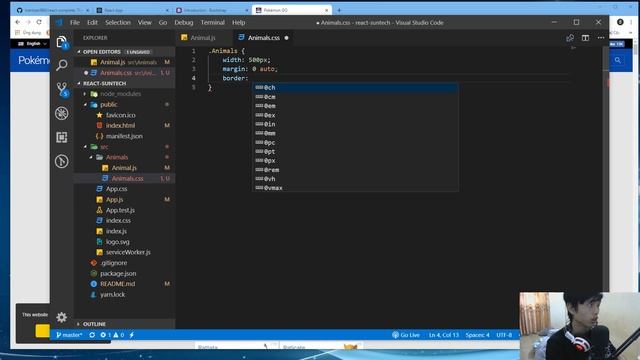Click the lightning bolt icon in status bar

coord(132,335)
